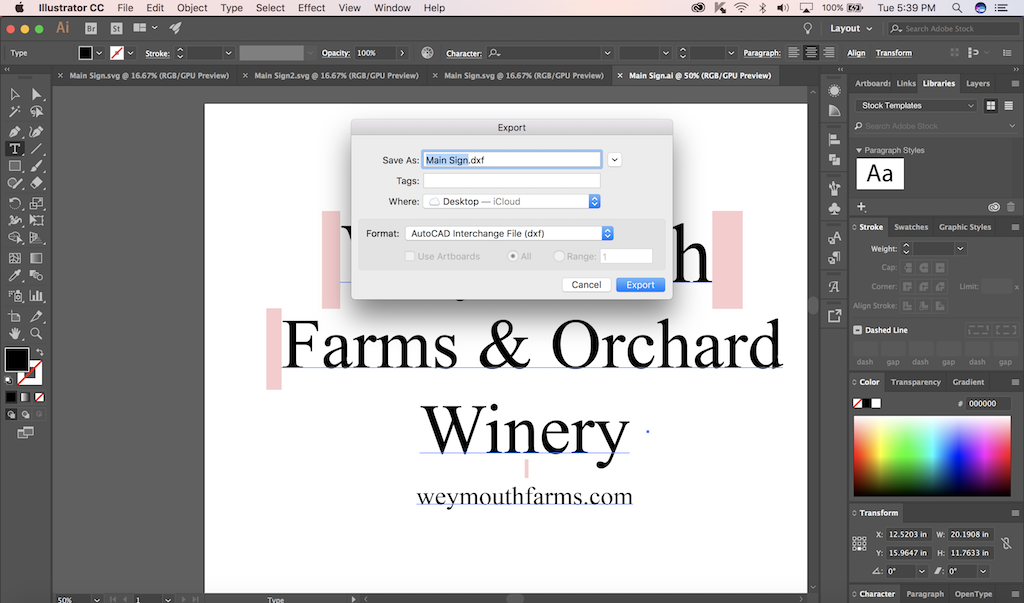Select the Column Graph tool
This screenshot has height=603, width=1024.
pos(37,296)
